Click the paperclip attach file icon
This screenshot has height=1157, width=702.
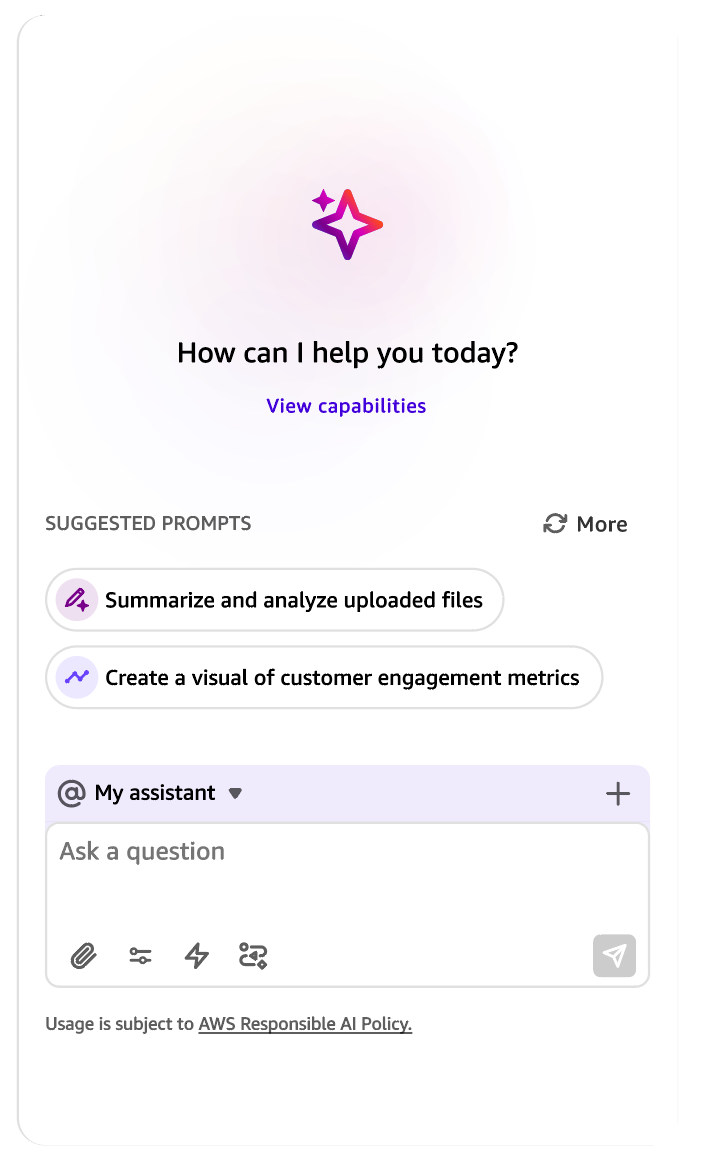[x=83, y=956]
